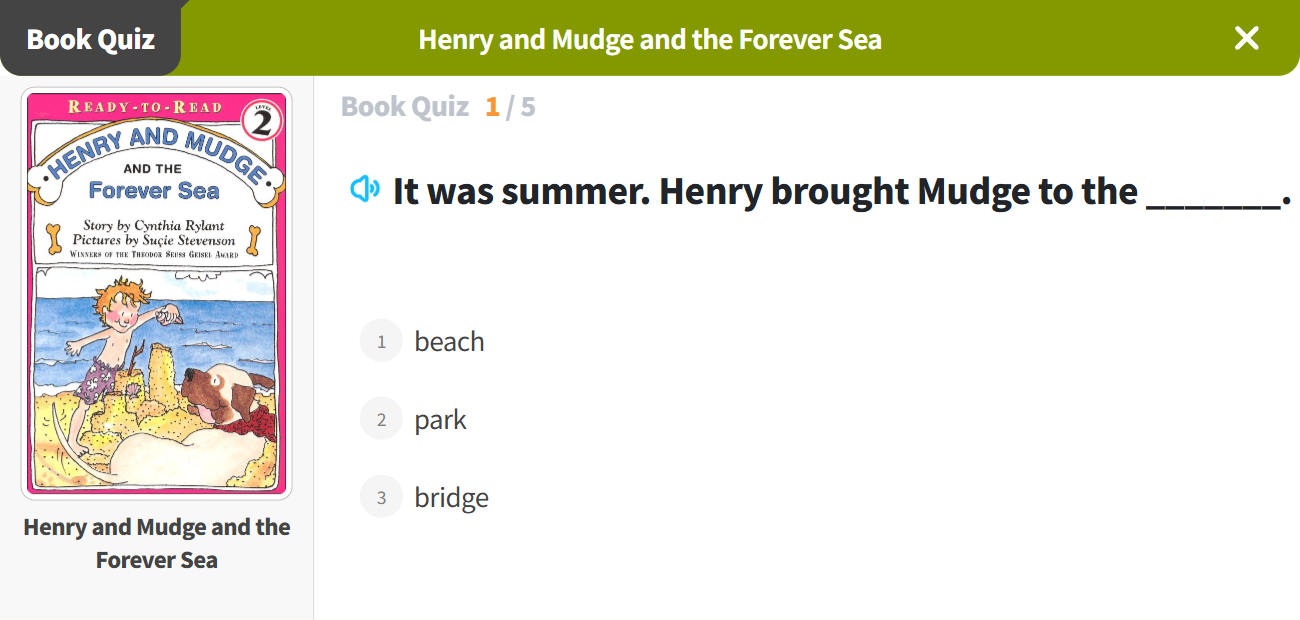This screenshot has width=1300, height=620.
Task: Click the Ready-to-Read banner on the cover
Action: [145, 107]
